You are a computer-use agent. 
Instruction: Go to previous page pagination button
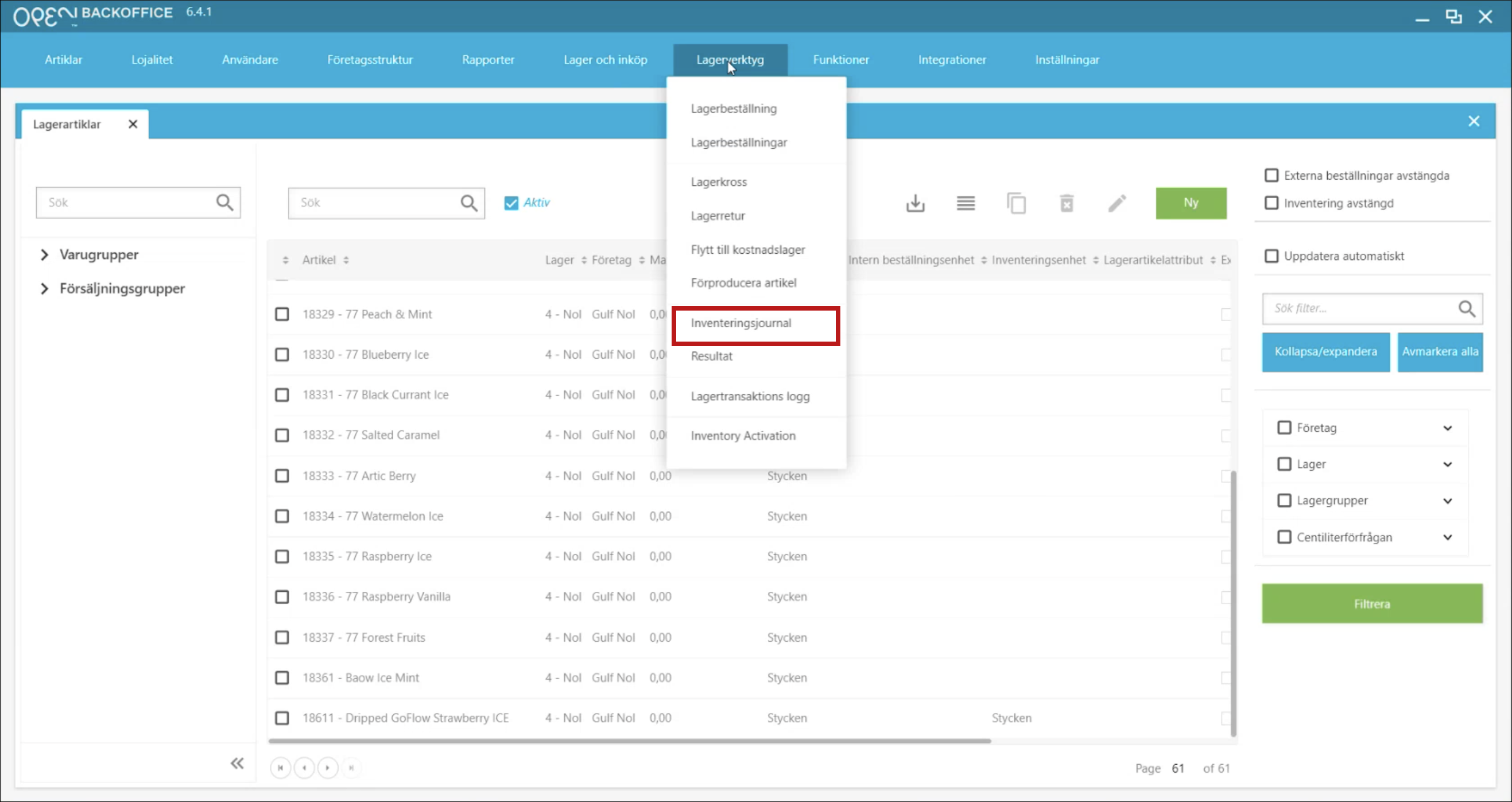click(304, 768)
